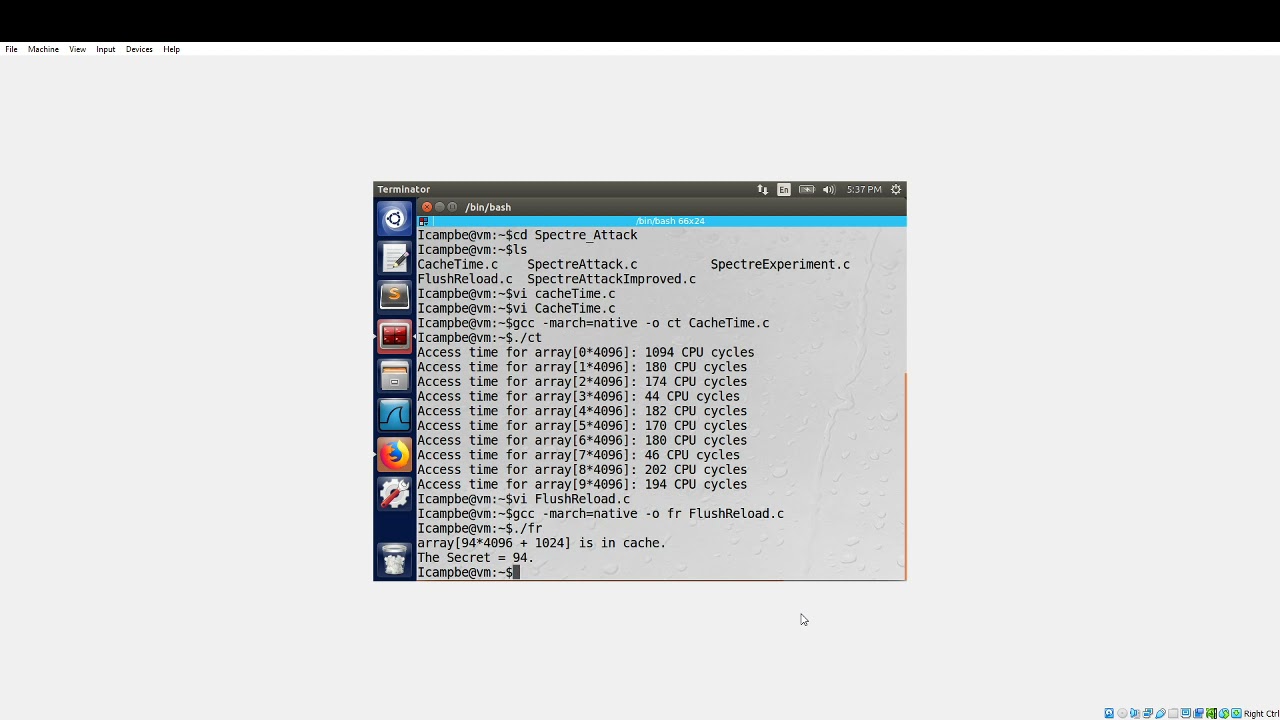The image size is (1280, 720).
Task: Click the network connection indicator in top panel
Action: [762, 189]
